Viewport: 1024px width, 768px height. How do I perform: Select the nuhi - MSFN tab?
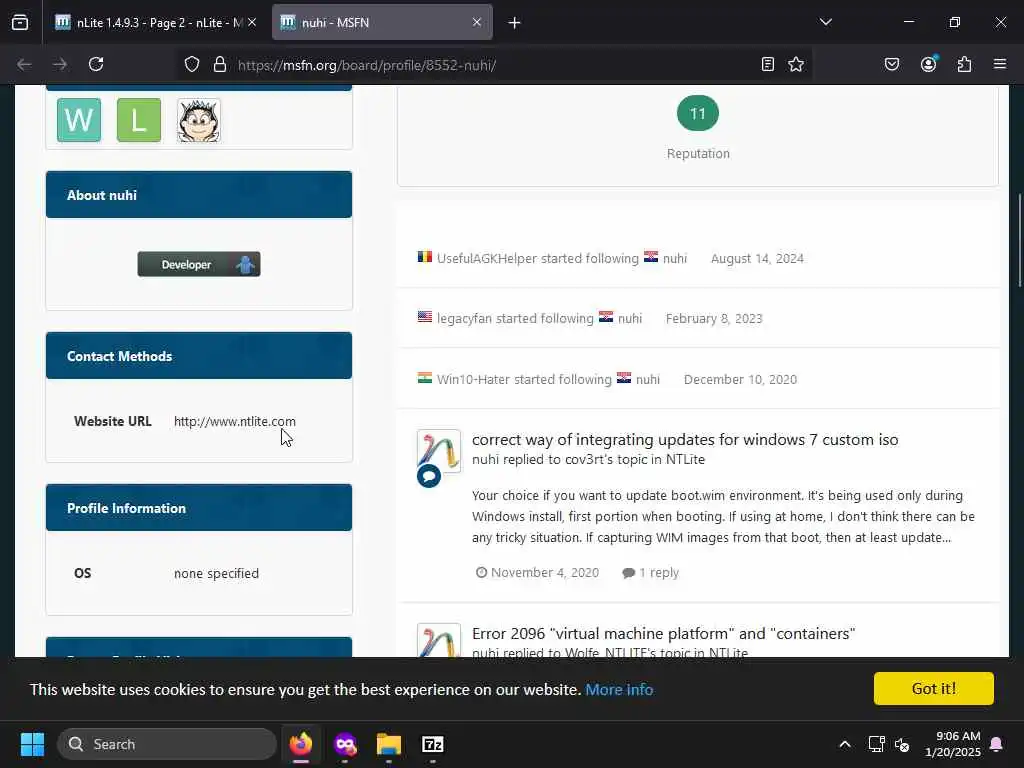[382, 22]
